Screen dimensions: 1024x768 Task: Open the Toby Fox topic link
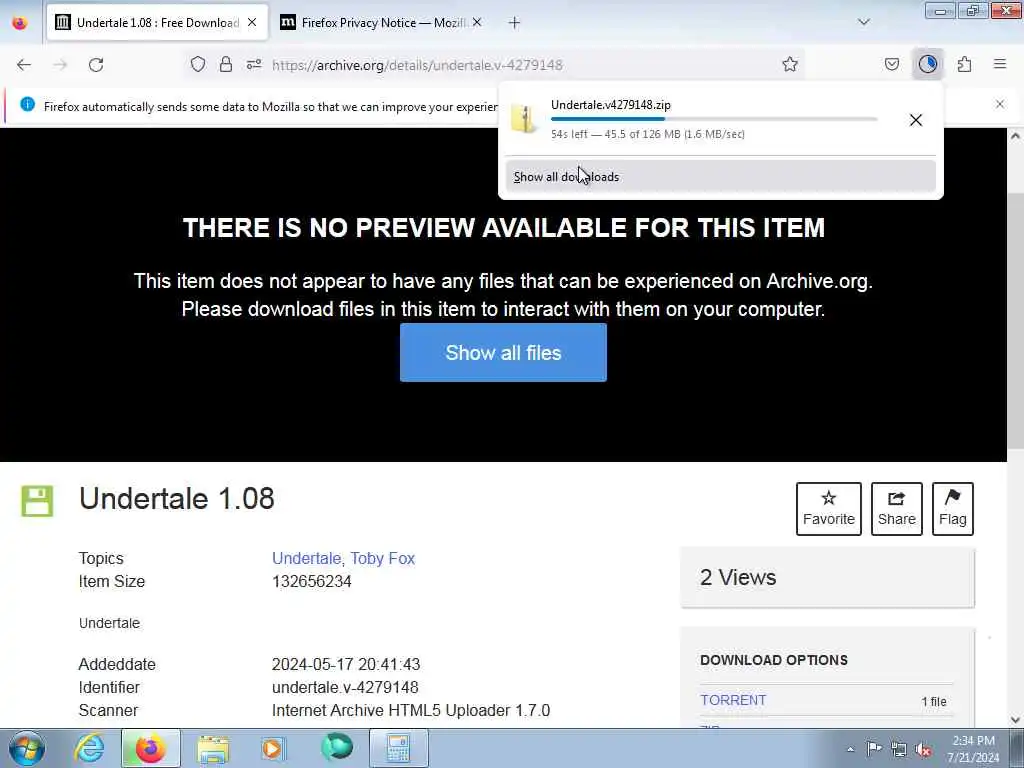pos(383,558)
